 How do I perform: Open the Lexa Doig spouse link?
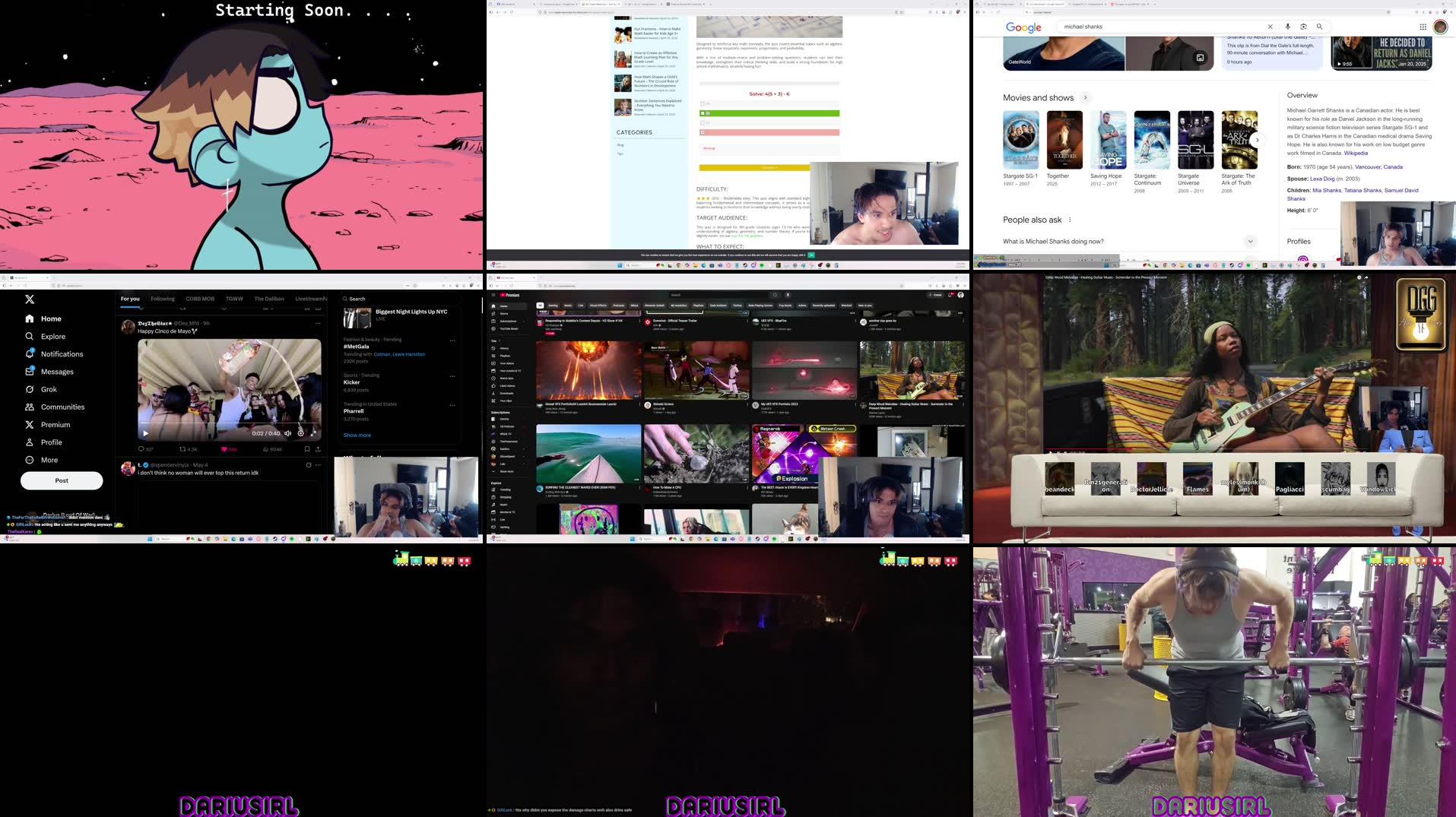pyautogui.click(x=1322, y=179)
